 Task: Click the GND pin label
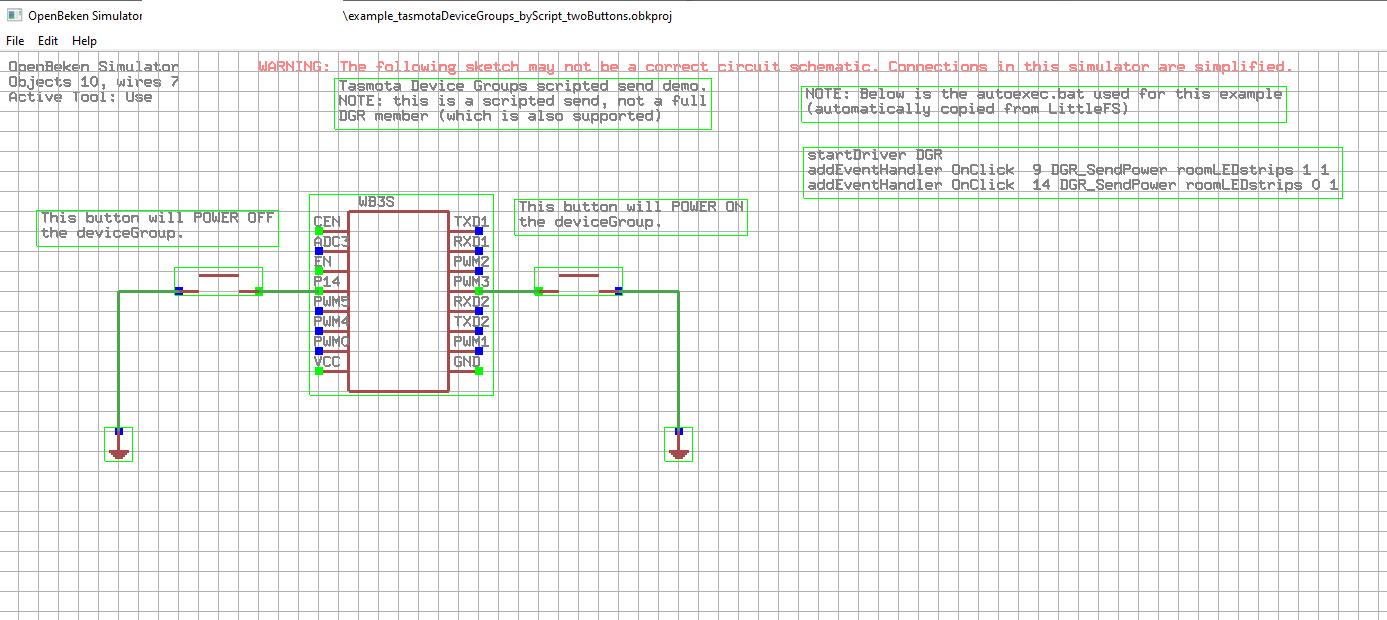coord(467,362)
